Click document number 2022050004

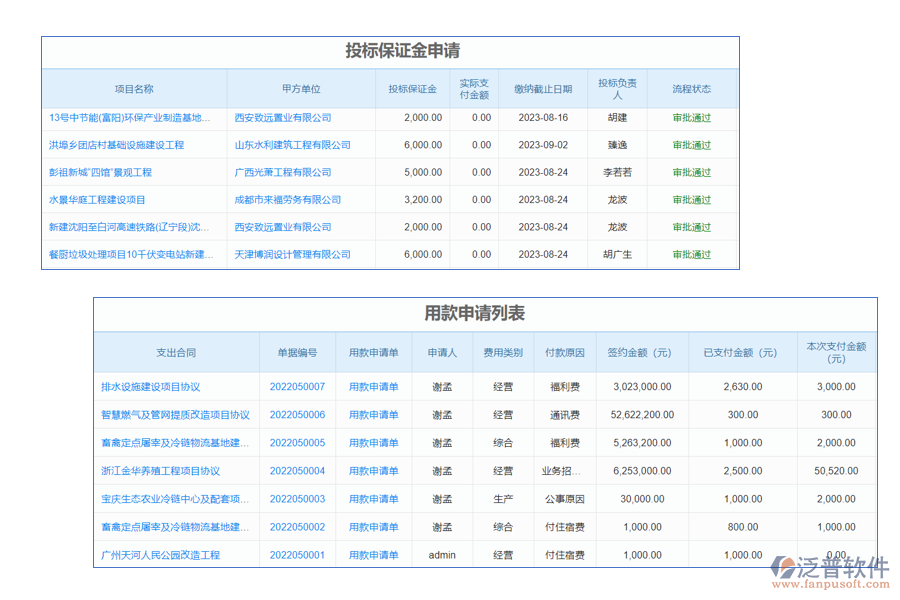[x=297, y=471]
